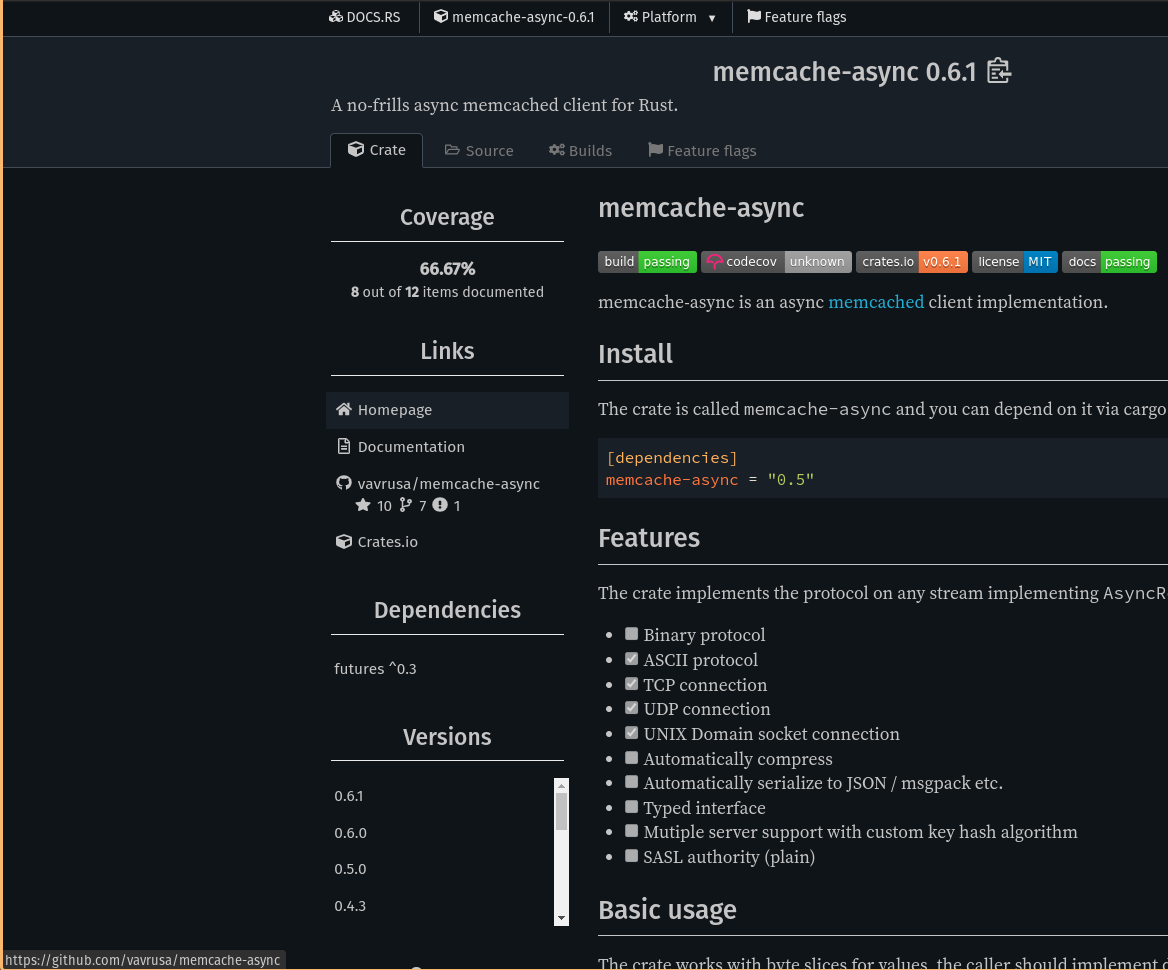The image size is (1168, 970).
Task: Open the Documentation link
Action: [448, 447]
